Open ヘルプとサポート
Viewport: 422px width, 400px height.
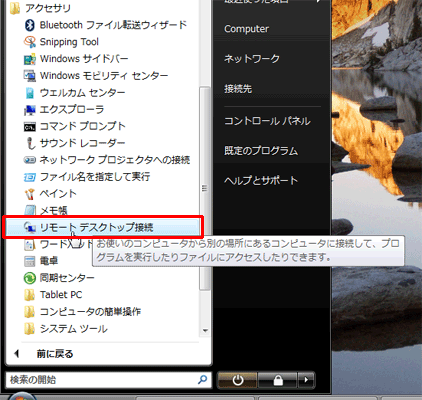[x=261, y=181]
